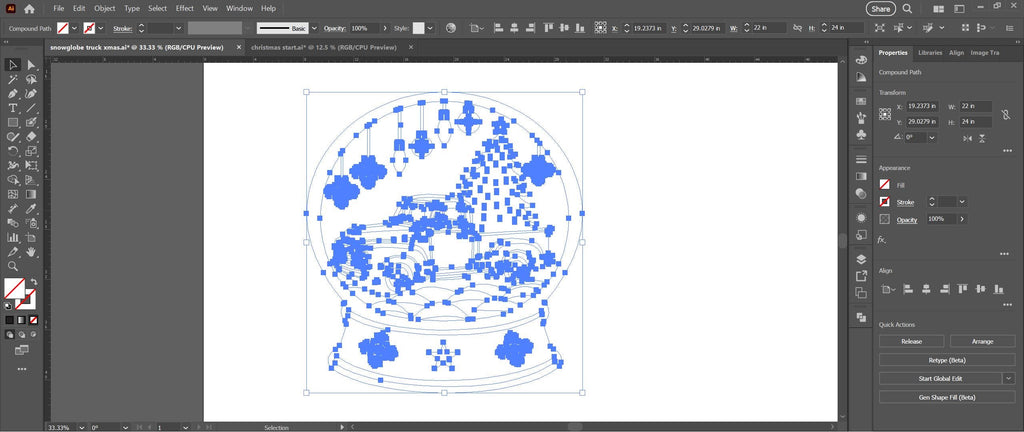
Task: Click Start Global Edit button
Action: point(940,378)
